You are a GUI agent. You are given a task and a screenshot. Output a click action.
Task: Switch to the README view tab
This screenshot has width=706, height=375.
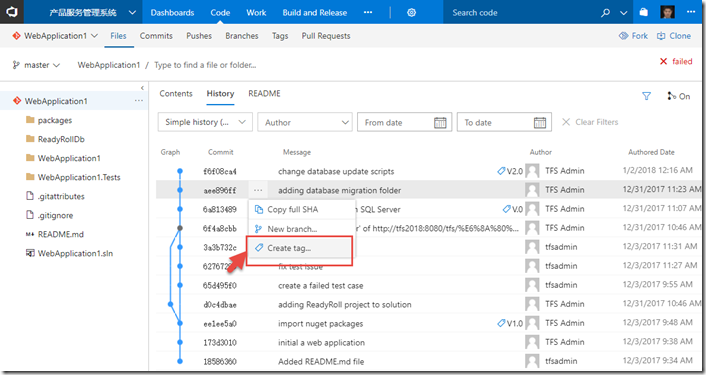264,93
